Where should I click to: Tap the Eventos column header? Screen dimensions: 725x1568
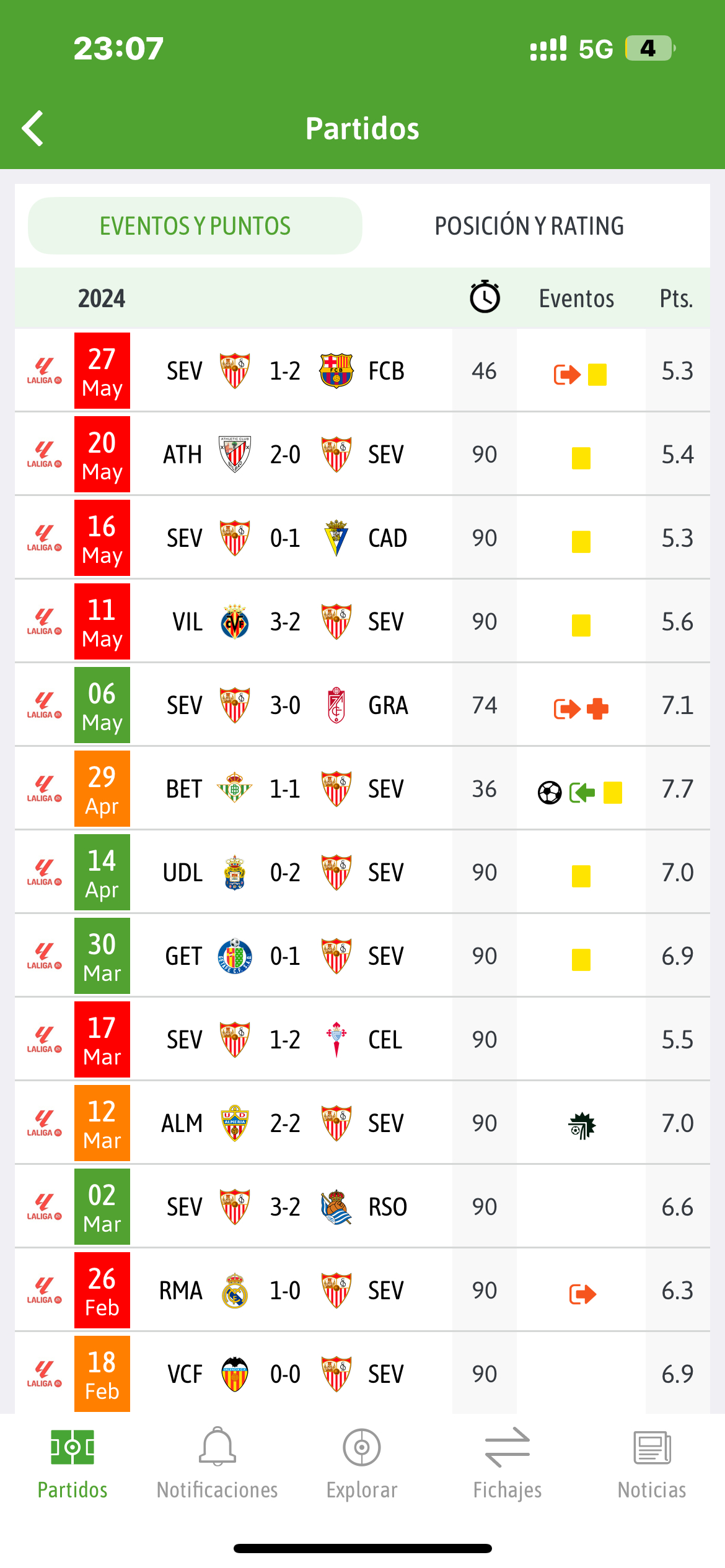pos(576,298)
